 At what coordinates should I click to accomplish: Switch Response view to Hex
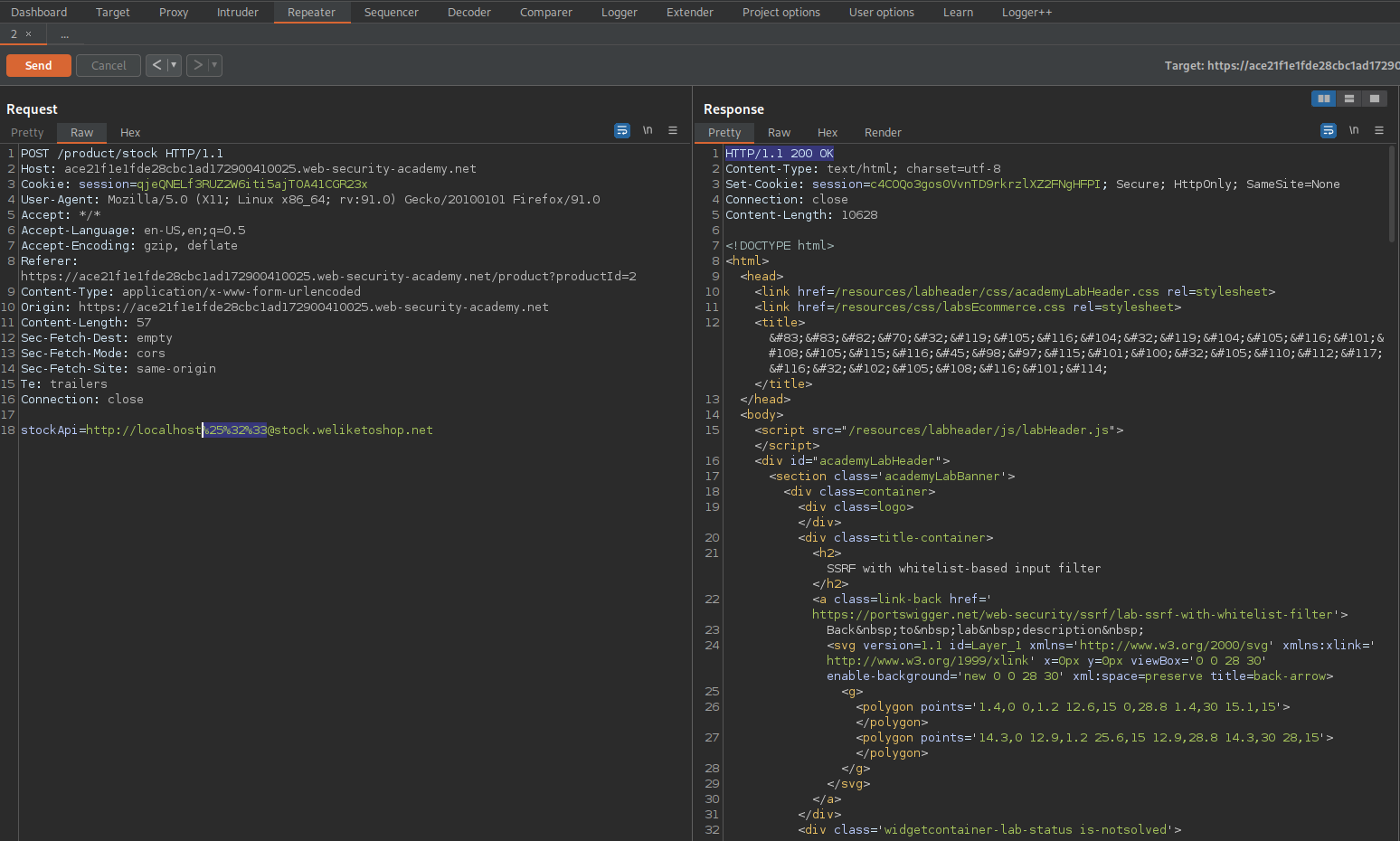point(828,132)
